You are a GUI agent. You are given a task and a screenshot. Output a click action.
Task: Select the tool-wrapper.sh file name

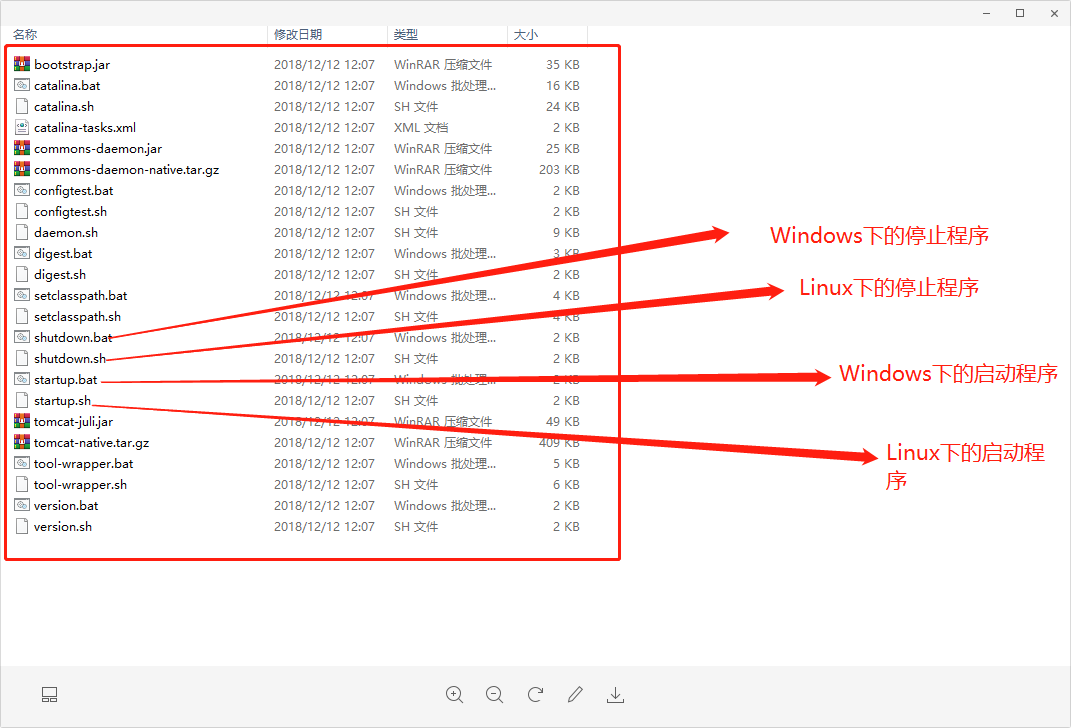80,484
